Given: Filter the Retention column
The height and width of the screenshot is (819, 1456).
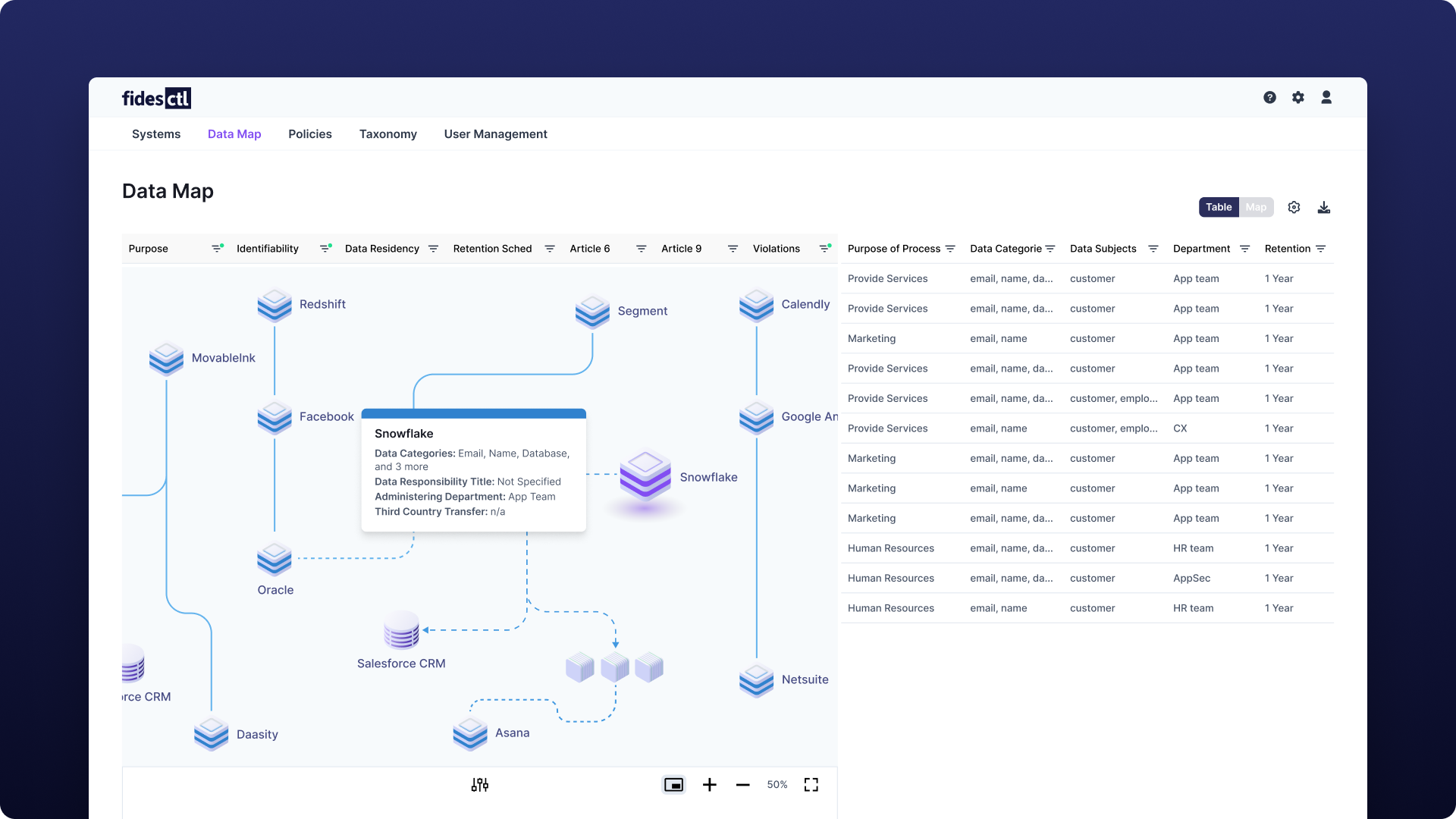Looking at the screenshot, I should (1320, 249).
